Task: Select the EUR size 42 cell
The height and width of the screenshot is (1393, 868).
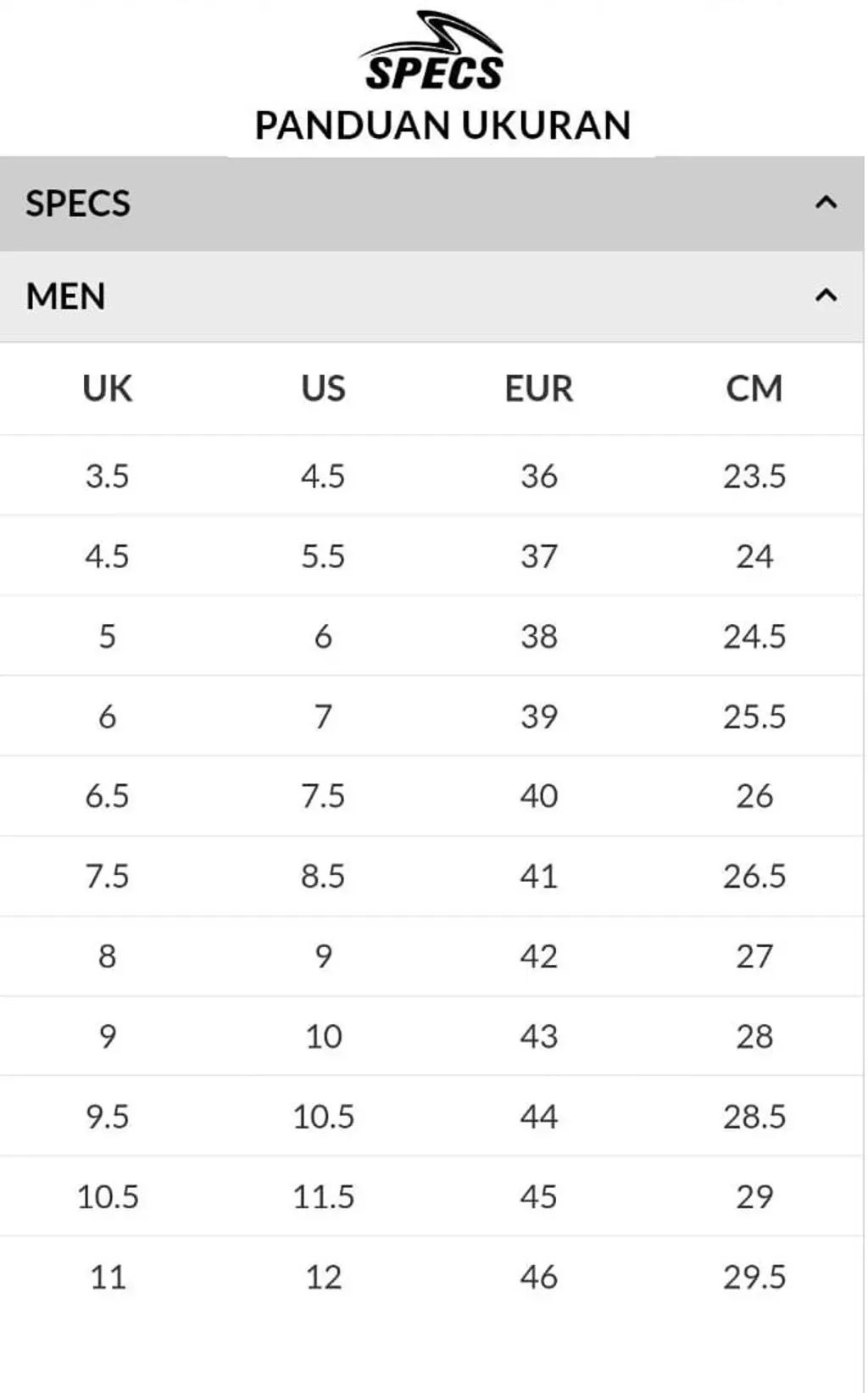Action: [x=539, y=956]
